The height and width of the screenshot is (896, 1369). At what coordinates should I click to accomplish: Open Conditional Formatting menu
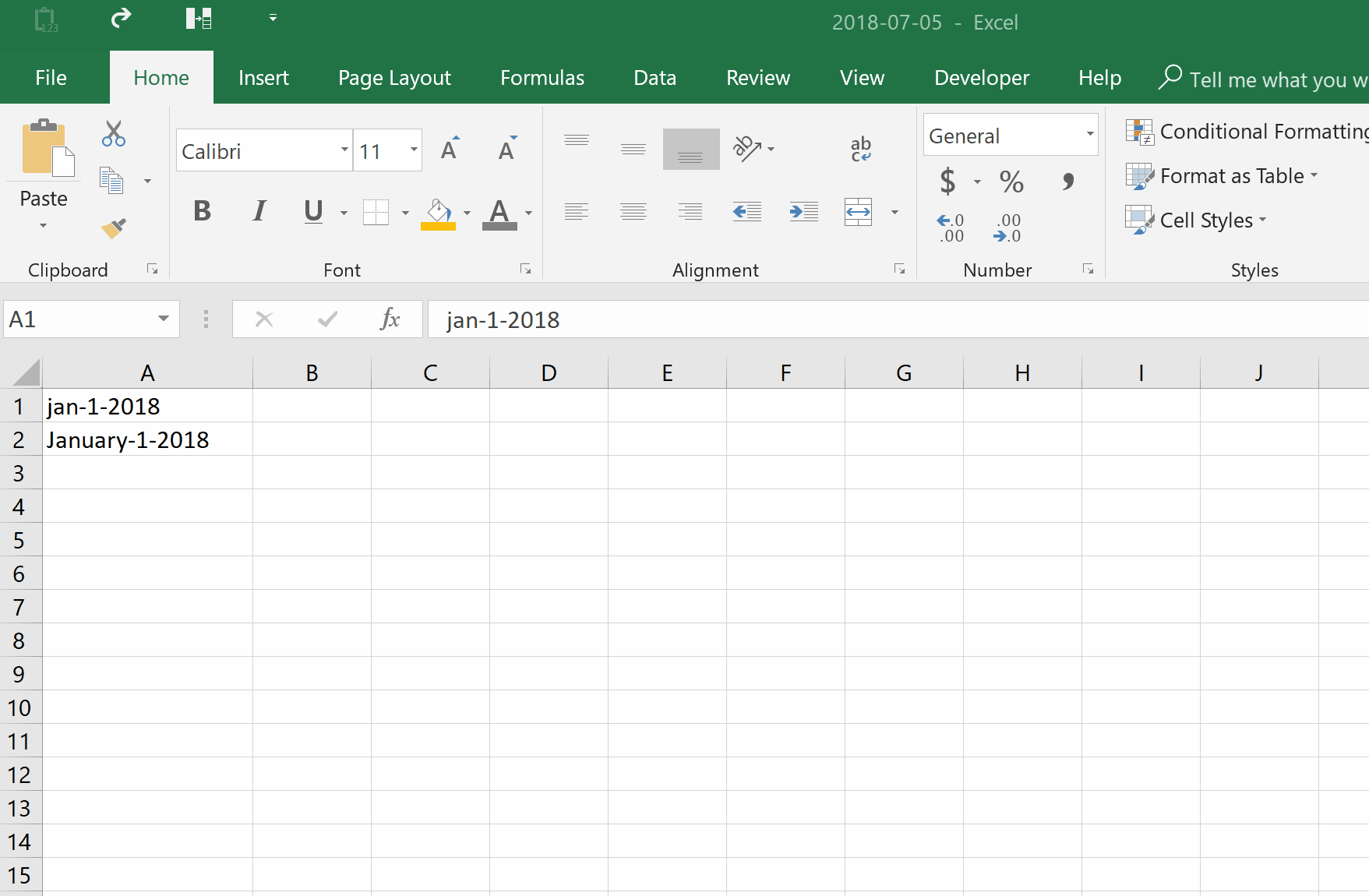tap(1247, 132)
